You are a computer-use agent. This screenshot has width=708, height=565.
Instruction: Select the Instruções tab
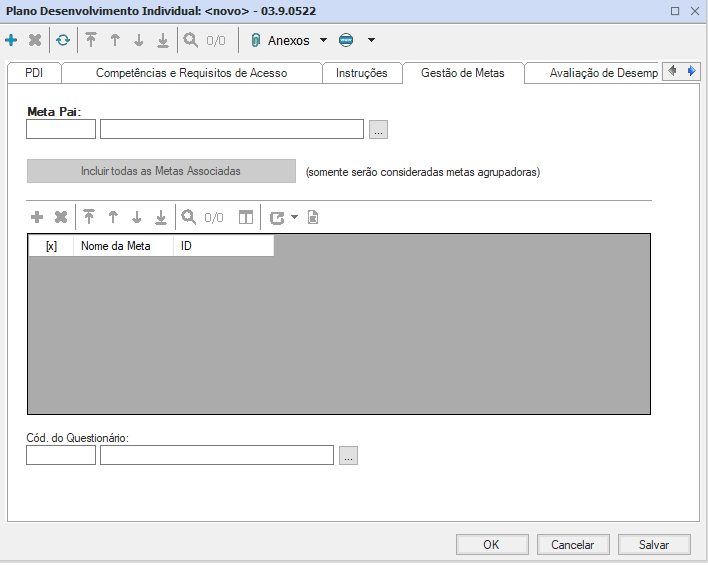pyautogui.click(x=361, y=73)
